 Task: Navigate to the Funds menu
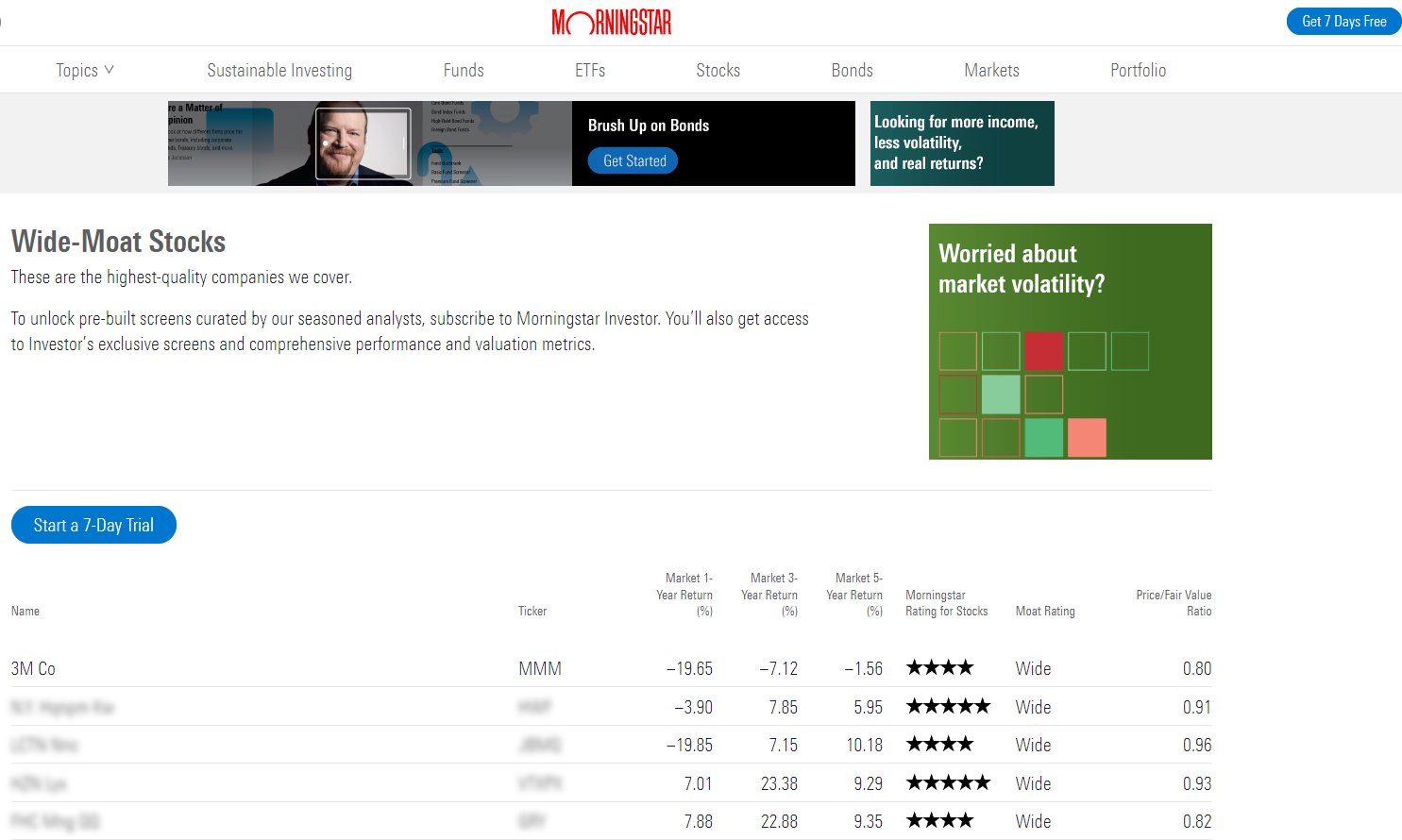464,70
